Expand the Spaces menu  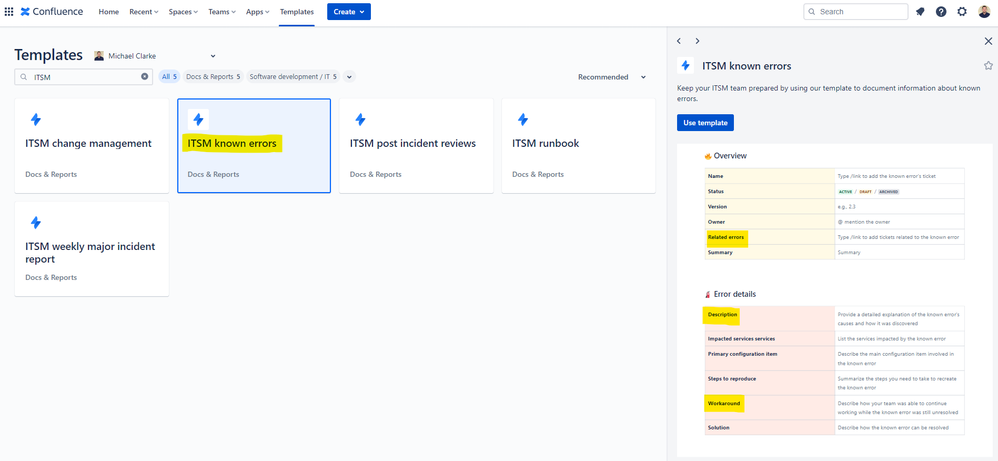pos(183,11)
